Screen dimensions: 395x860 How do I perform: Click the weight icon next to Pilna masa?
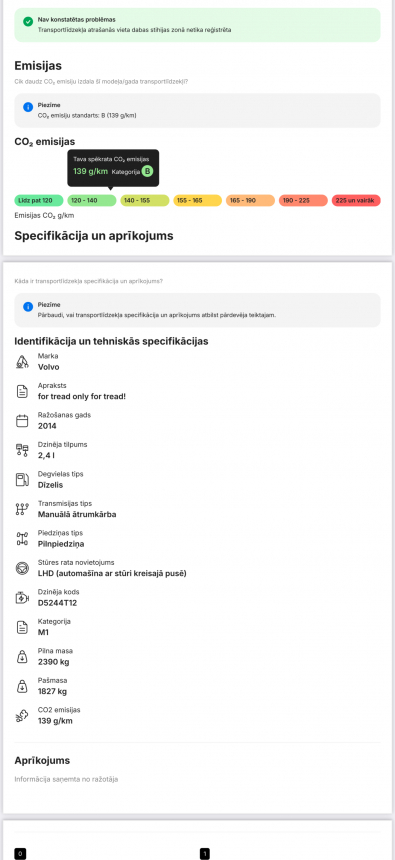pos(22,657)
